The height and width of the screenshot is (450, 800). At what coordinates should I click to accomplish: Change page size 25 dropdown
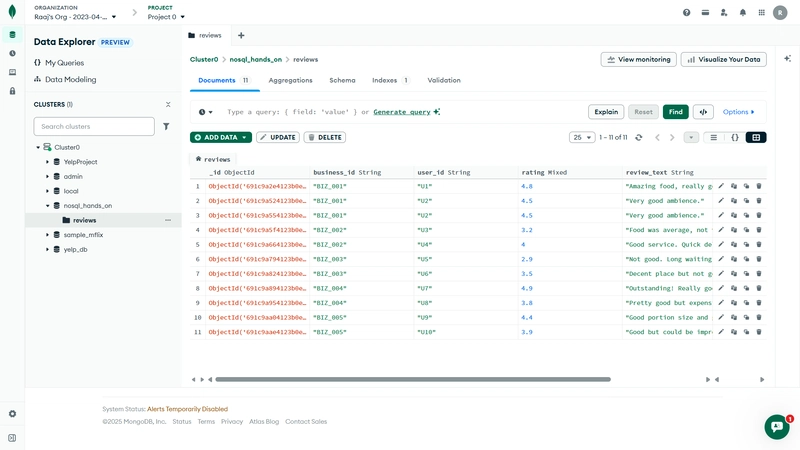coord(582,137)
